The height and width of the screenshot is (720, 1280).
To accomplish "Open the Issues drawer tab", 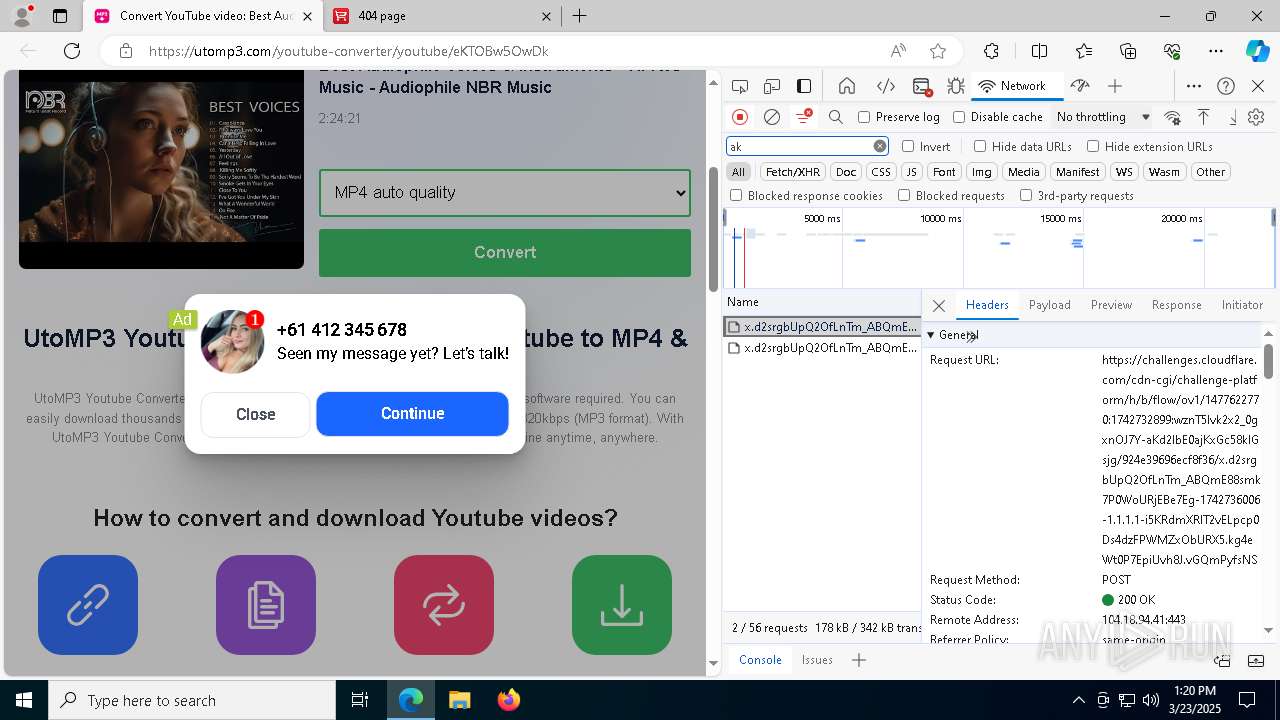I will [817, 660].
